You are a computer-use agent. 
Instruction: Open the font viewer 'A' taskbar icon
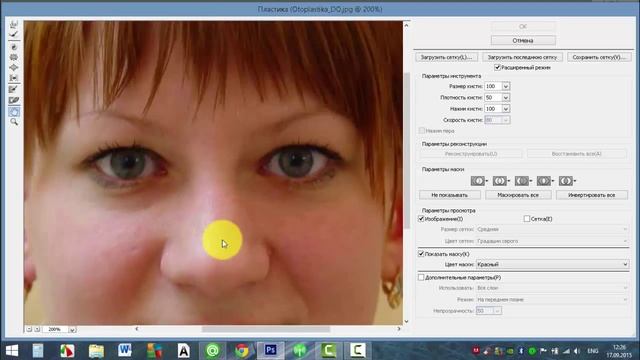point(184,351)
